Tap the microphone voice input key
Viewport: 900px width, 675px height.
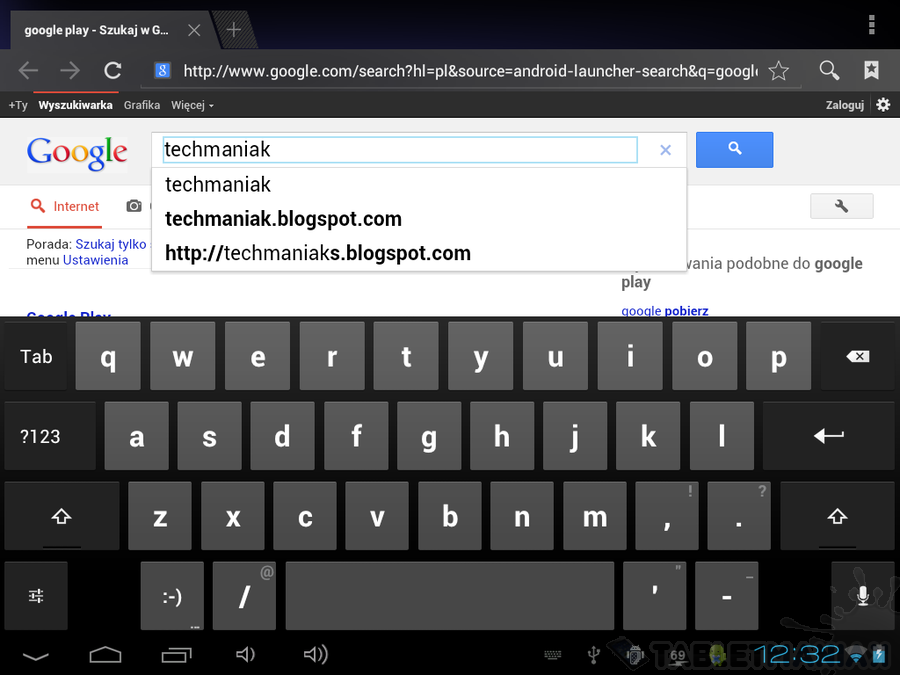[862, 596]
